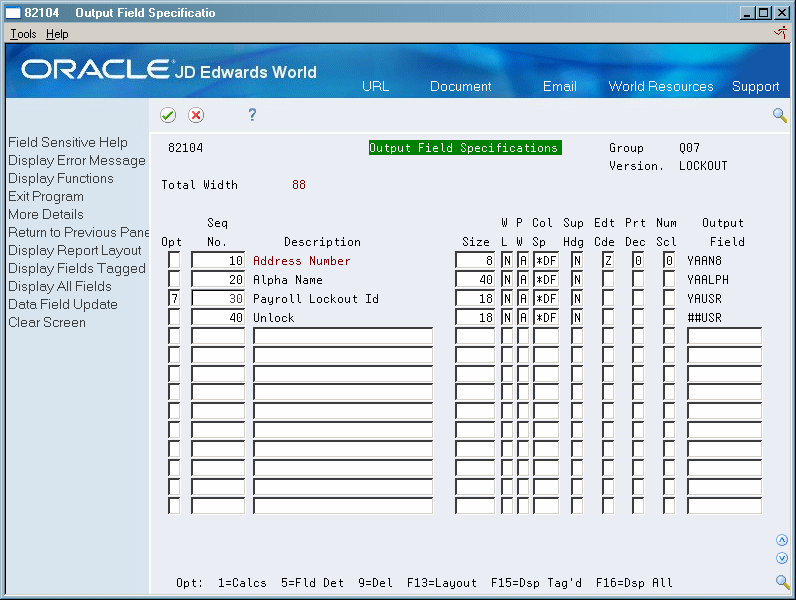Open help via blue question mark icon
796x600 pixels.
(252, 115)
